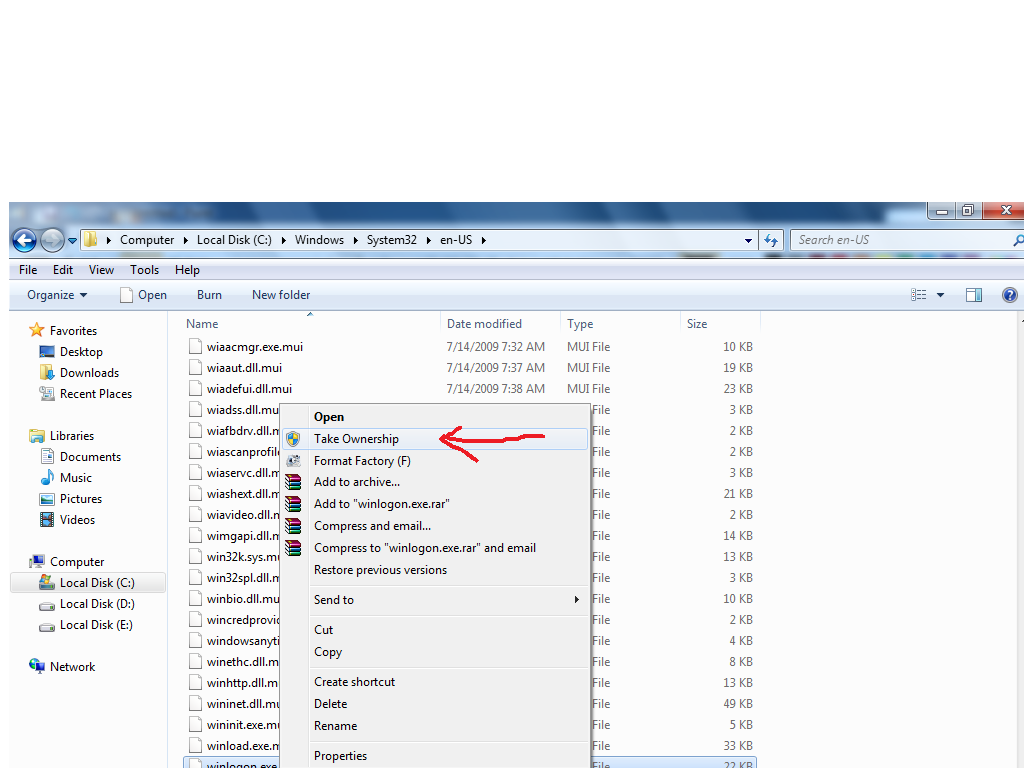Click Windows in the address breadcrumb
Screen dimensions: 1024x768
[x=319, y=240]
